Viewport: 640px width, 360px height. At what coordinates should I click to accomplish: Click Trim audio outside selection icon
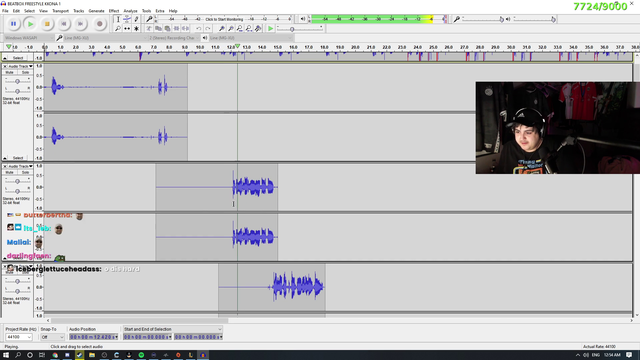pyautogui.click(x=176, y=29)
